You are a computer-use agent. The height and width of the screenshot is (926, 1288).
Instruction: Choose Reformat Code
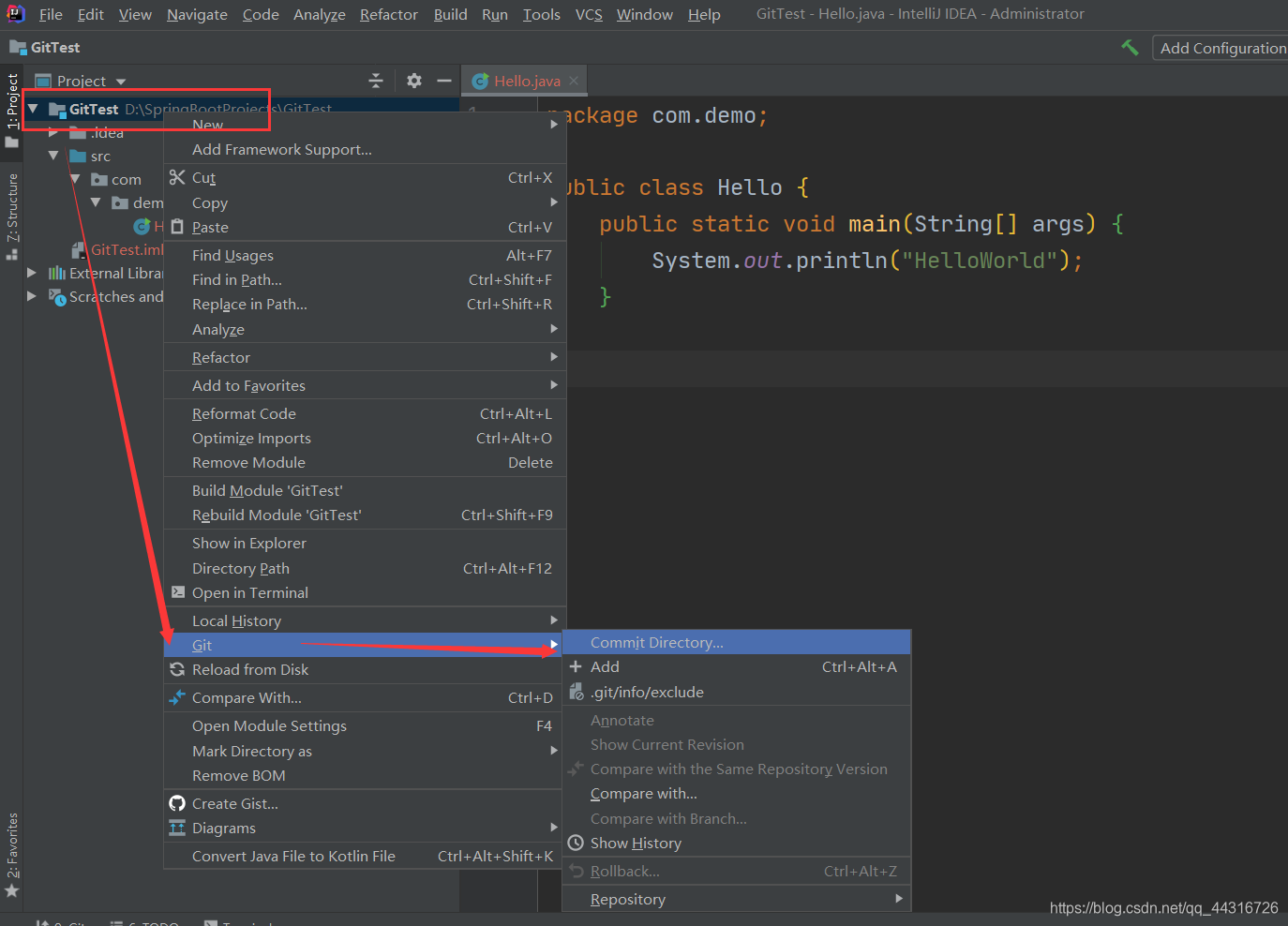coord(365,413)
